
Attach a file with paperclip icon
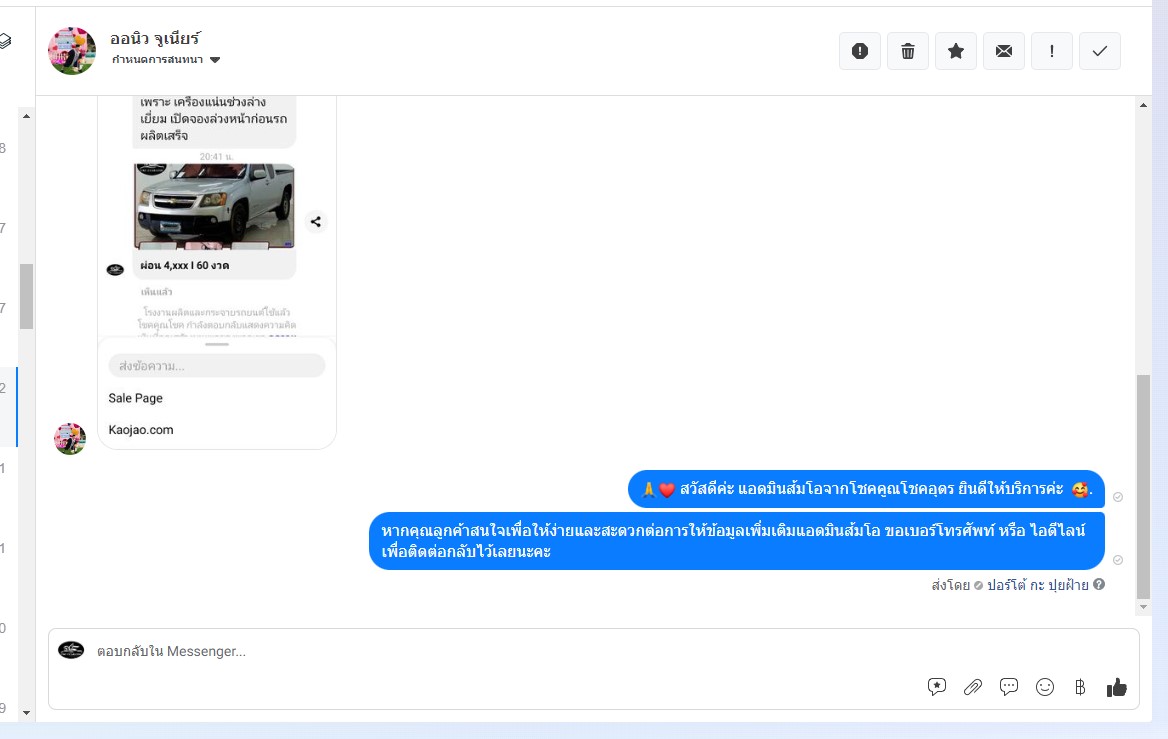973,687
